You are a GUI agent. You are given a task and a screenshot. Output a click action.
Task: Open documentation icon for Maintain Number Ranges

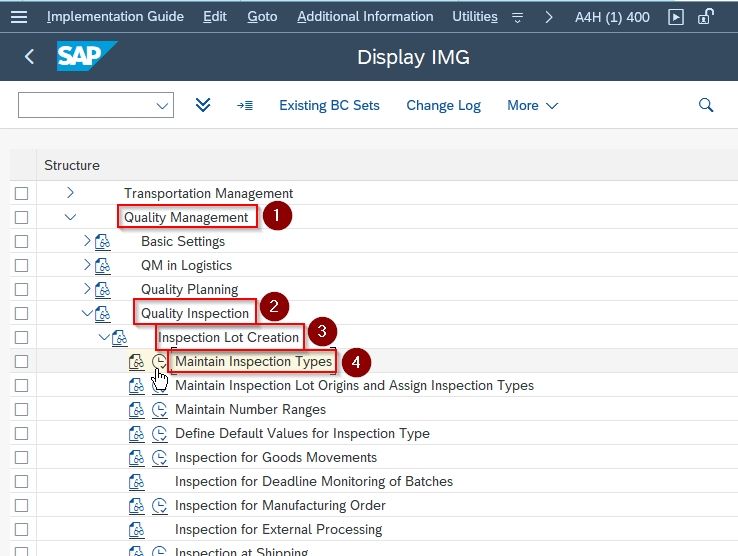[136, 410]
